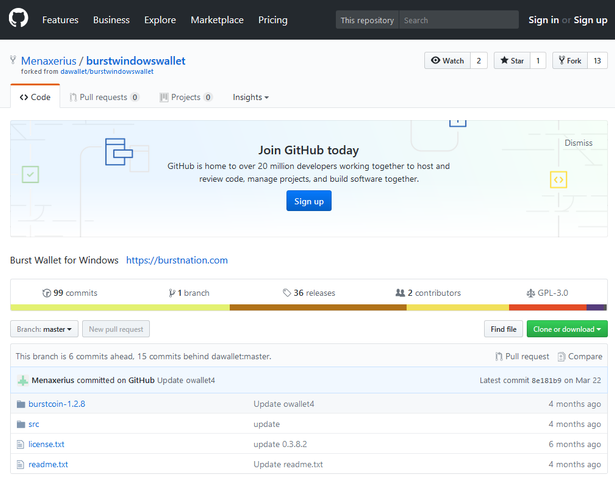
Task: Click the blue Sign up button
Action: [x=308, y=201]
